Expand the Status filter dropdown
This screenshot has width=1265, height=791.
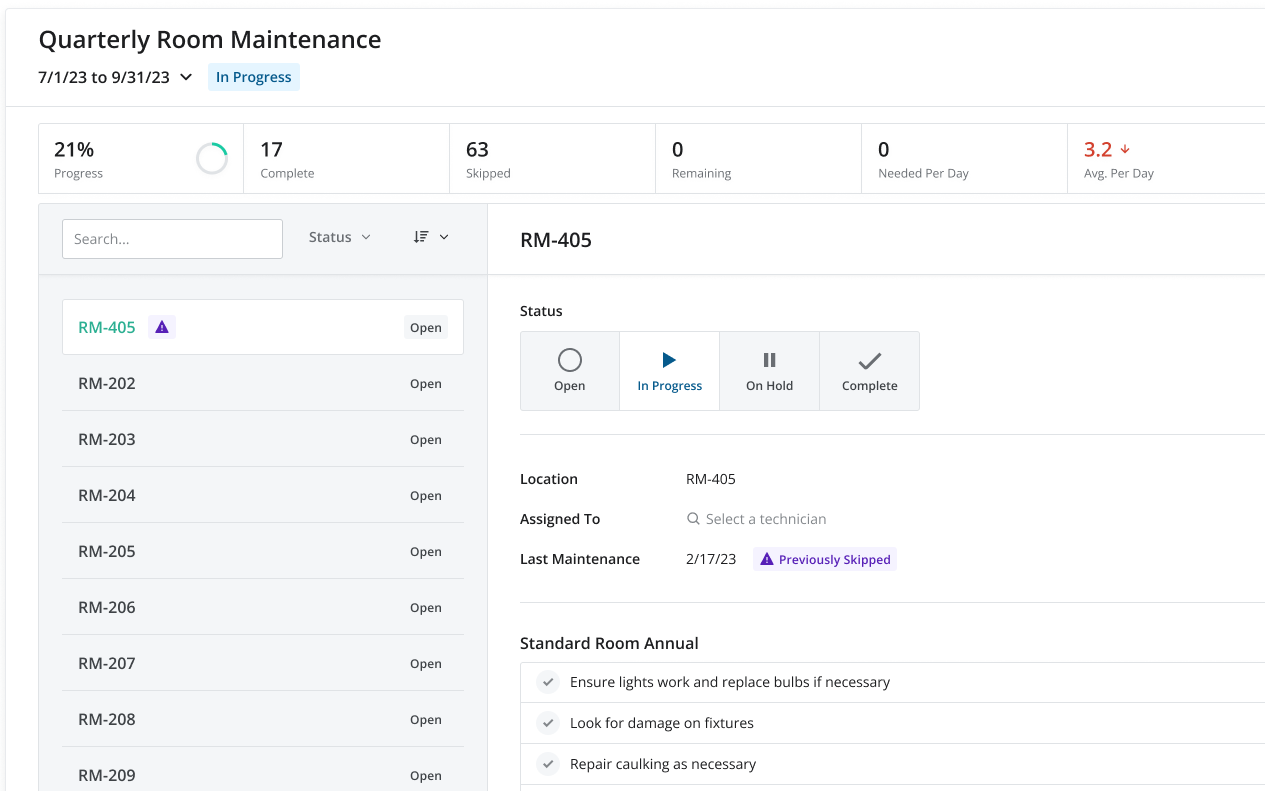coord(339,237)
